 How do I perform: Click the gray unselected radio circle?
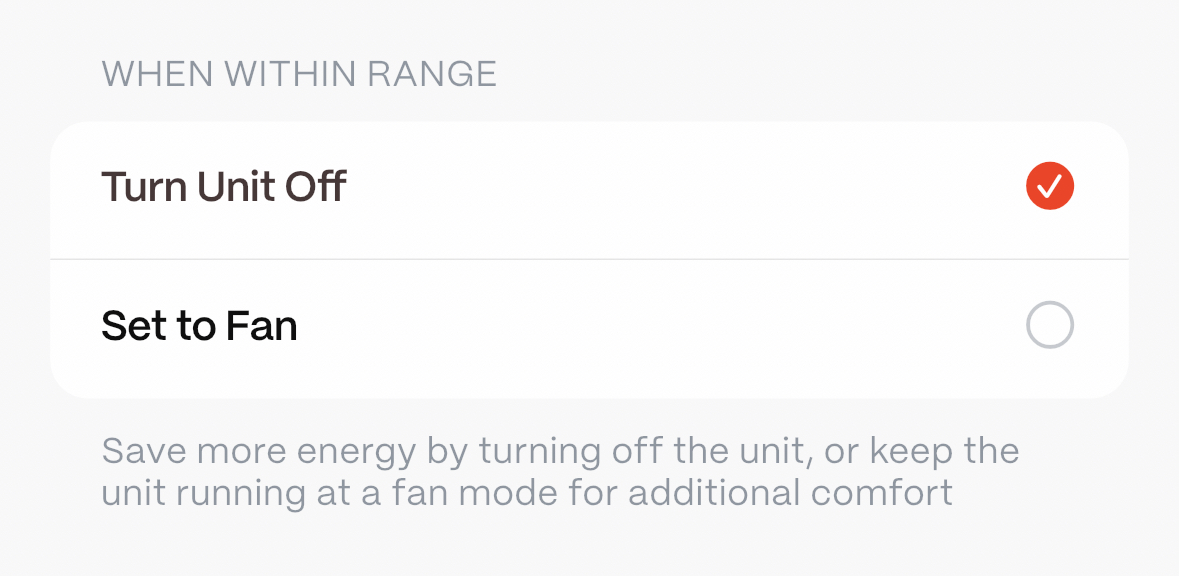pos(1049,325)
